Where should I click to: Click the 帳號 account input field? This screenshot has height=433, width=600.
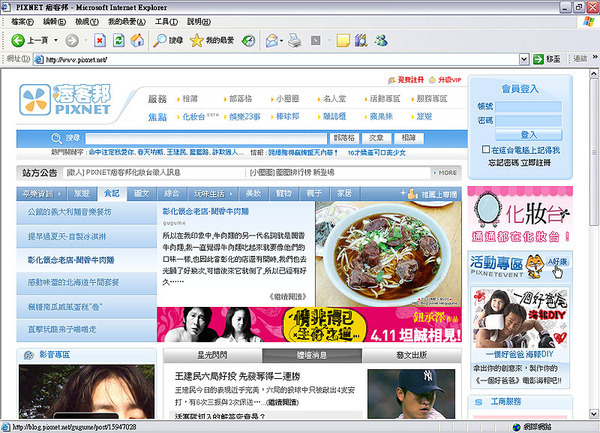click(x=528, y=107)
